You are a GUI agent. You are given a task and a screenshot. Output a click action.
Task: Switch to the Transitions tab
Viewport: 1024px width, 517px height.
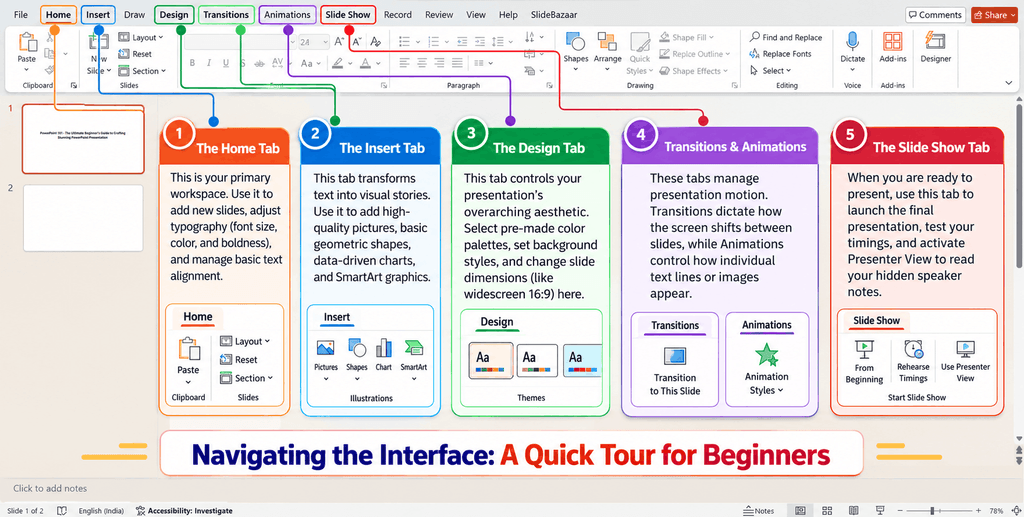click(x=226, y=14)
